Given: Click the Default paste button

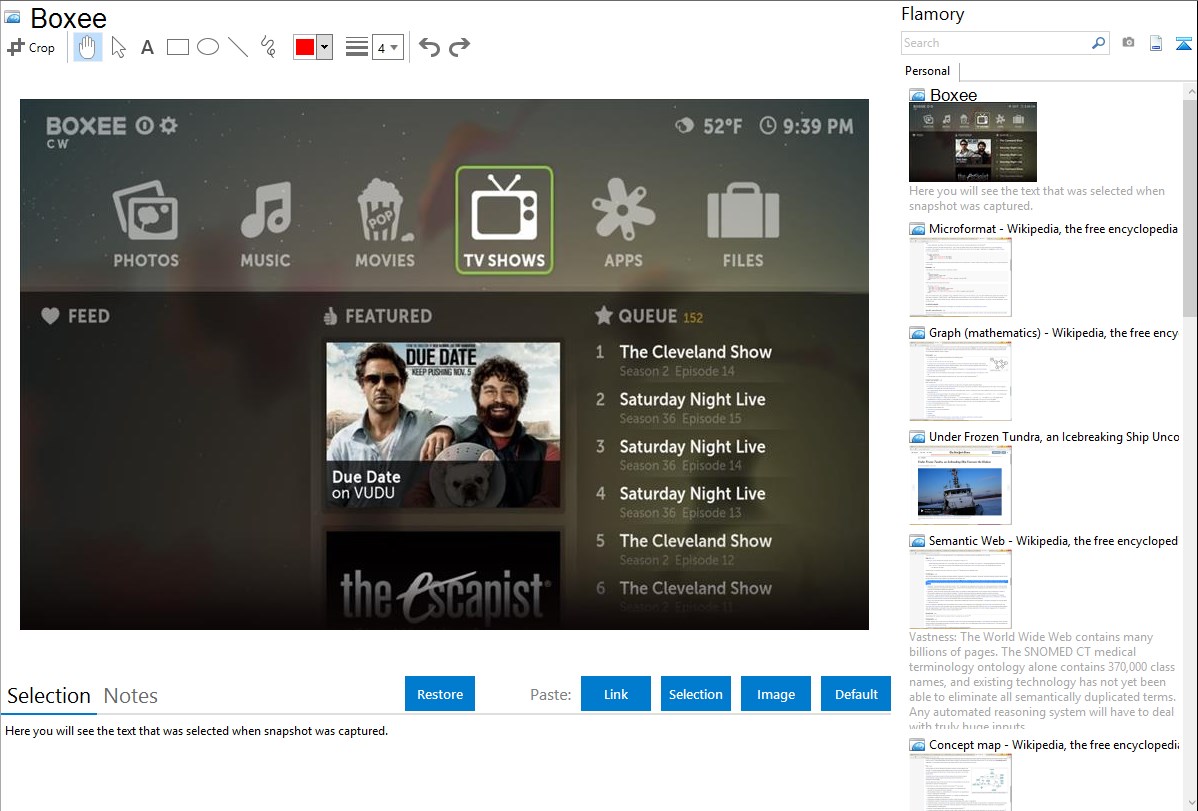Looking at the screenshot, I should point(856,694).
